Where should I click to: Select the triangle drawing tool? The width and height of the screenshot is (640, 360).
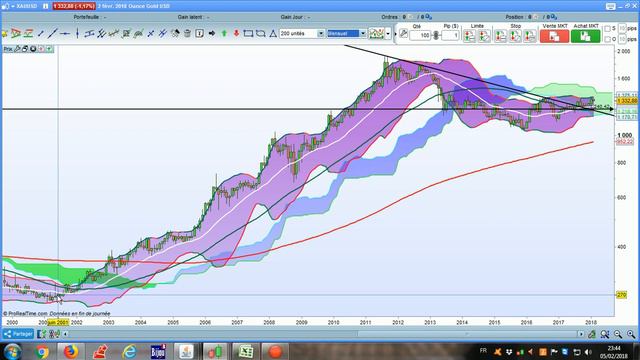coord(273,33)
